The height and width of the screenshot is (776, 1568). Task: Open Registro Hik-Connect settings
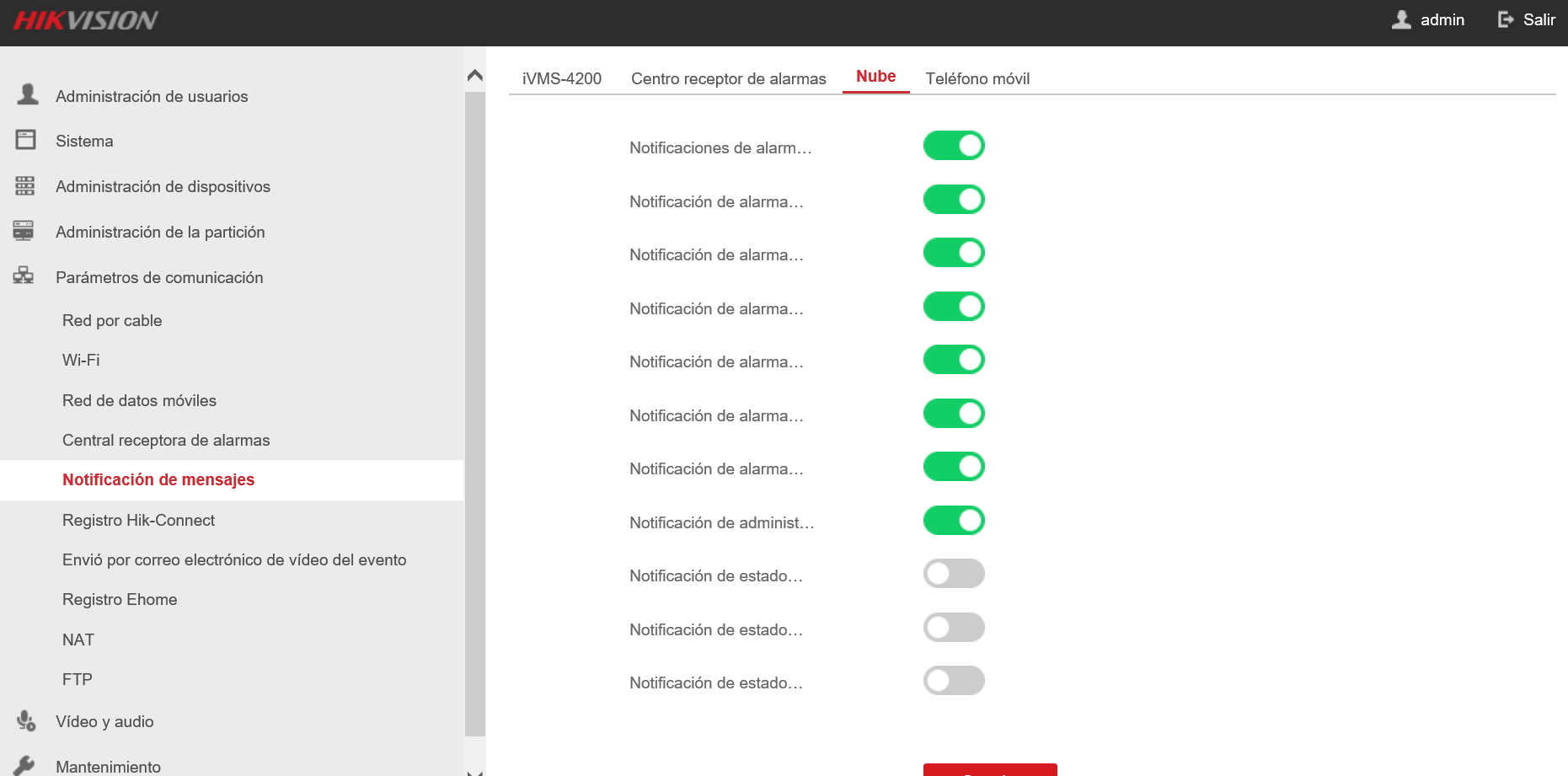(x=138, y=520)
